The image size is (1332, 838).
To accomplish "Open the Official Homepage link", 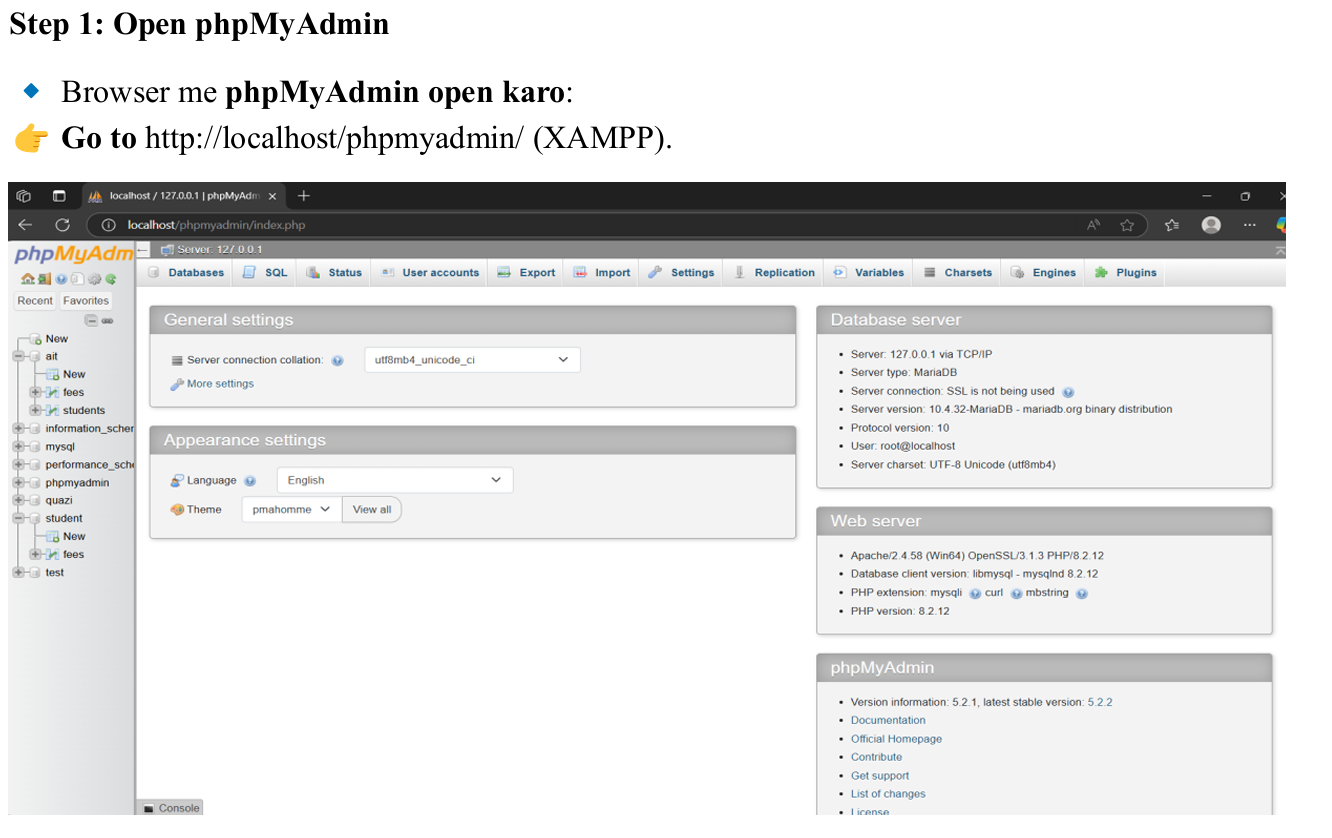I will tap(896, 739).
